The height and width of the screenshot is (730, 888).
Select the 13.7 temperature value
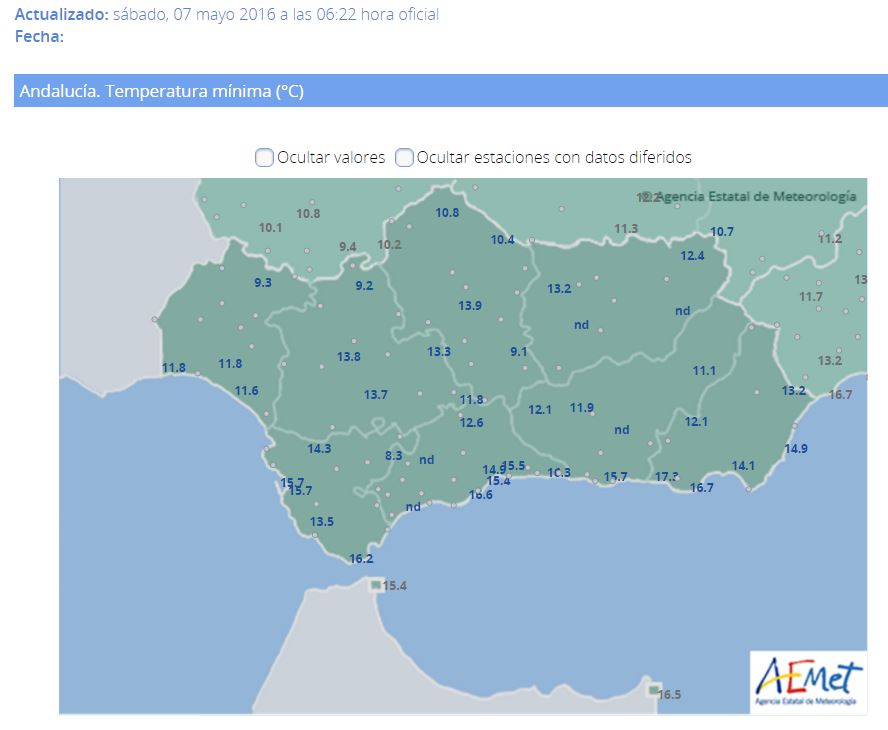[375, 395]
